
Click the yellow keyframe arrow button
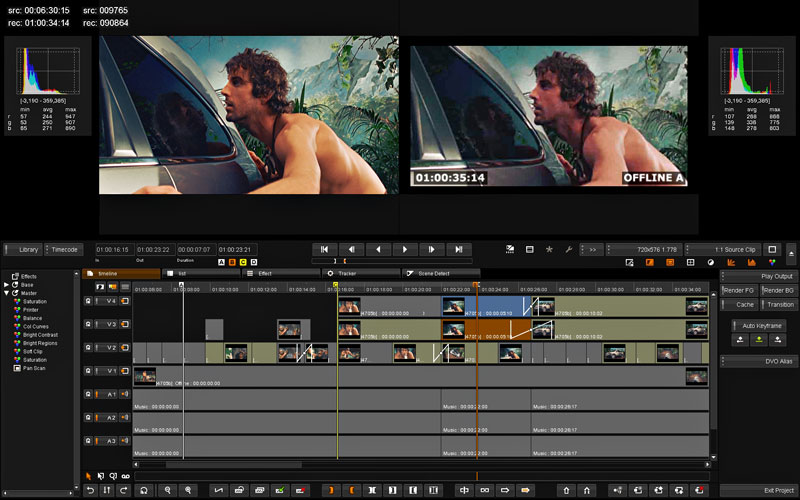tap(757, 340)
